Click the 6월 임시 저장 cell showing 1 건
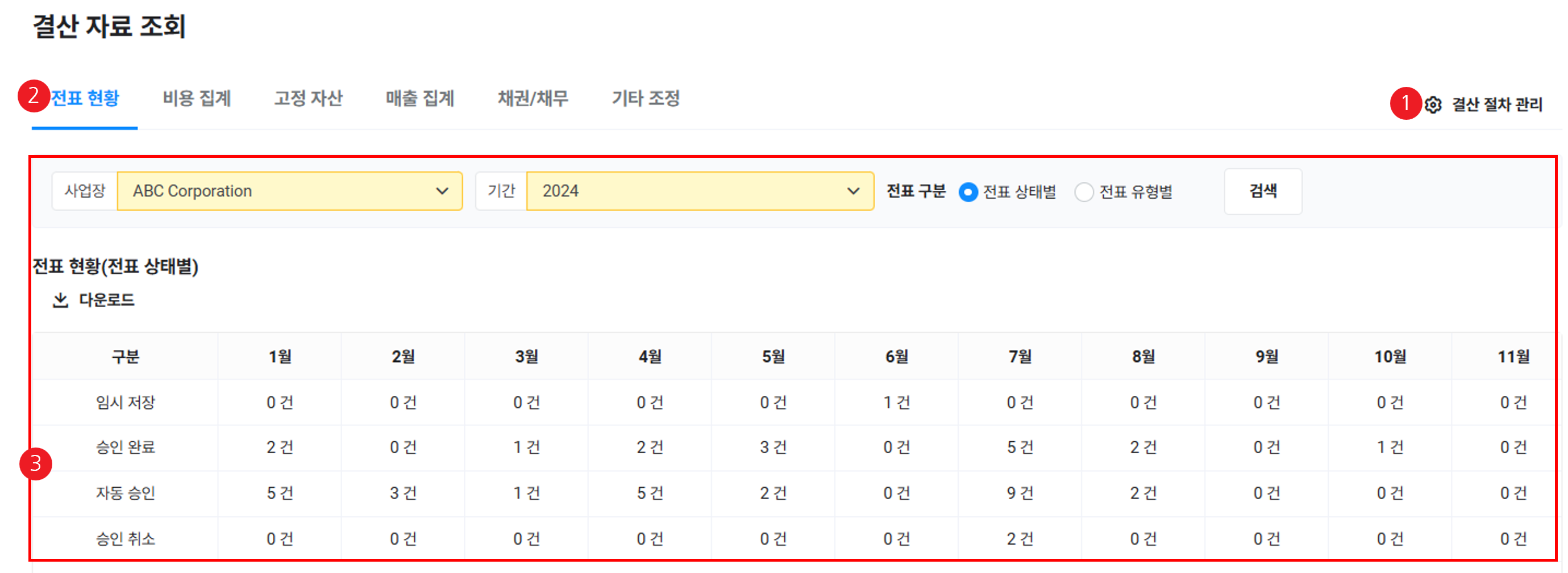 [x=896, y=402]
